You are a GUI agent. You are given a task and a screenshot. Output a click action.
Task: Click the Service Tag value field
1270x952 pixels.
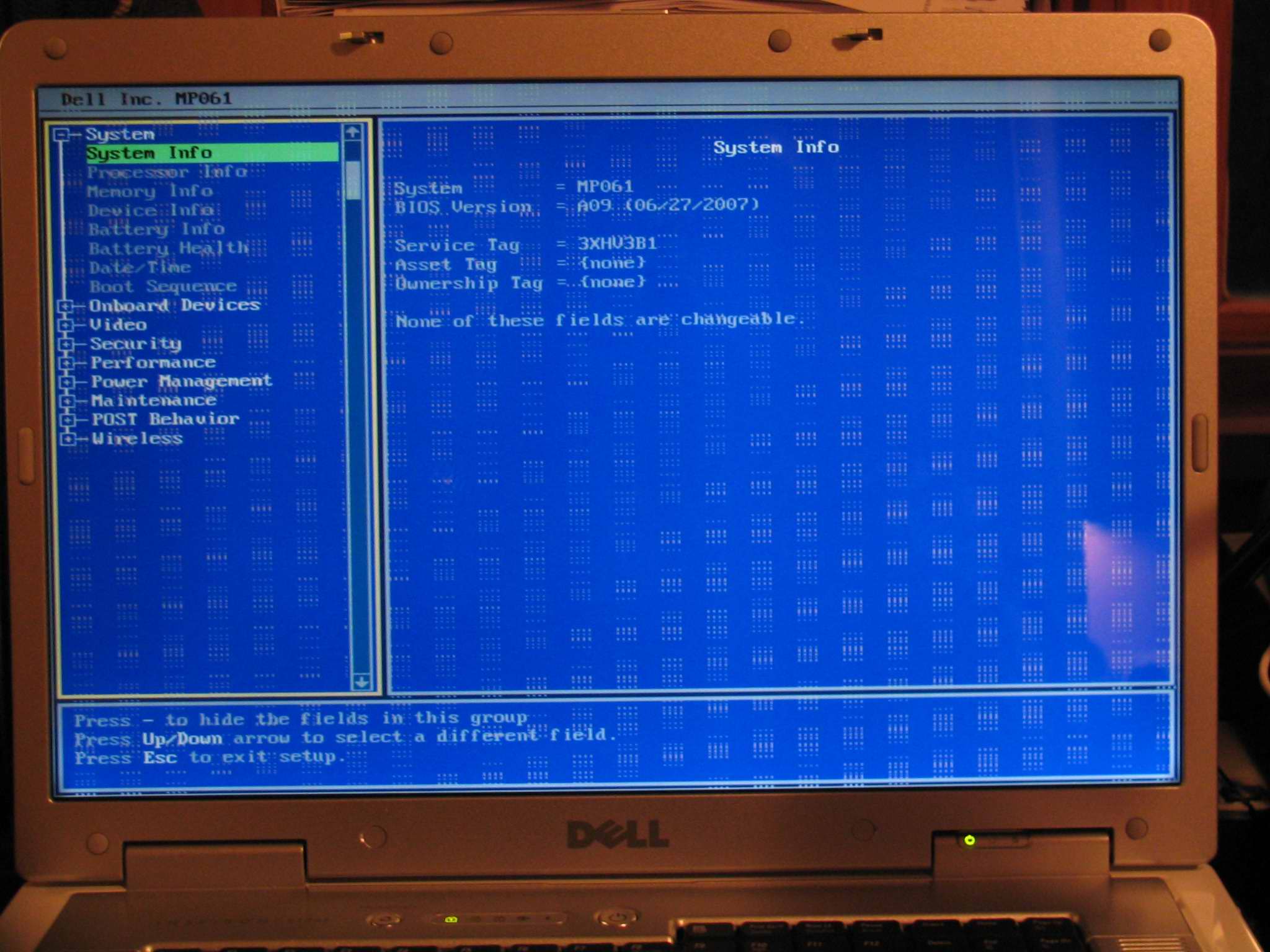click(617, 243)
